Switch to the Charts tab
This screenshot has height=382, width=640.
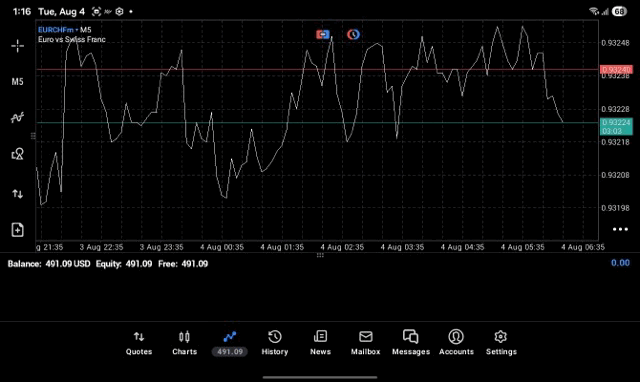point(184,343)
